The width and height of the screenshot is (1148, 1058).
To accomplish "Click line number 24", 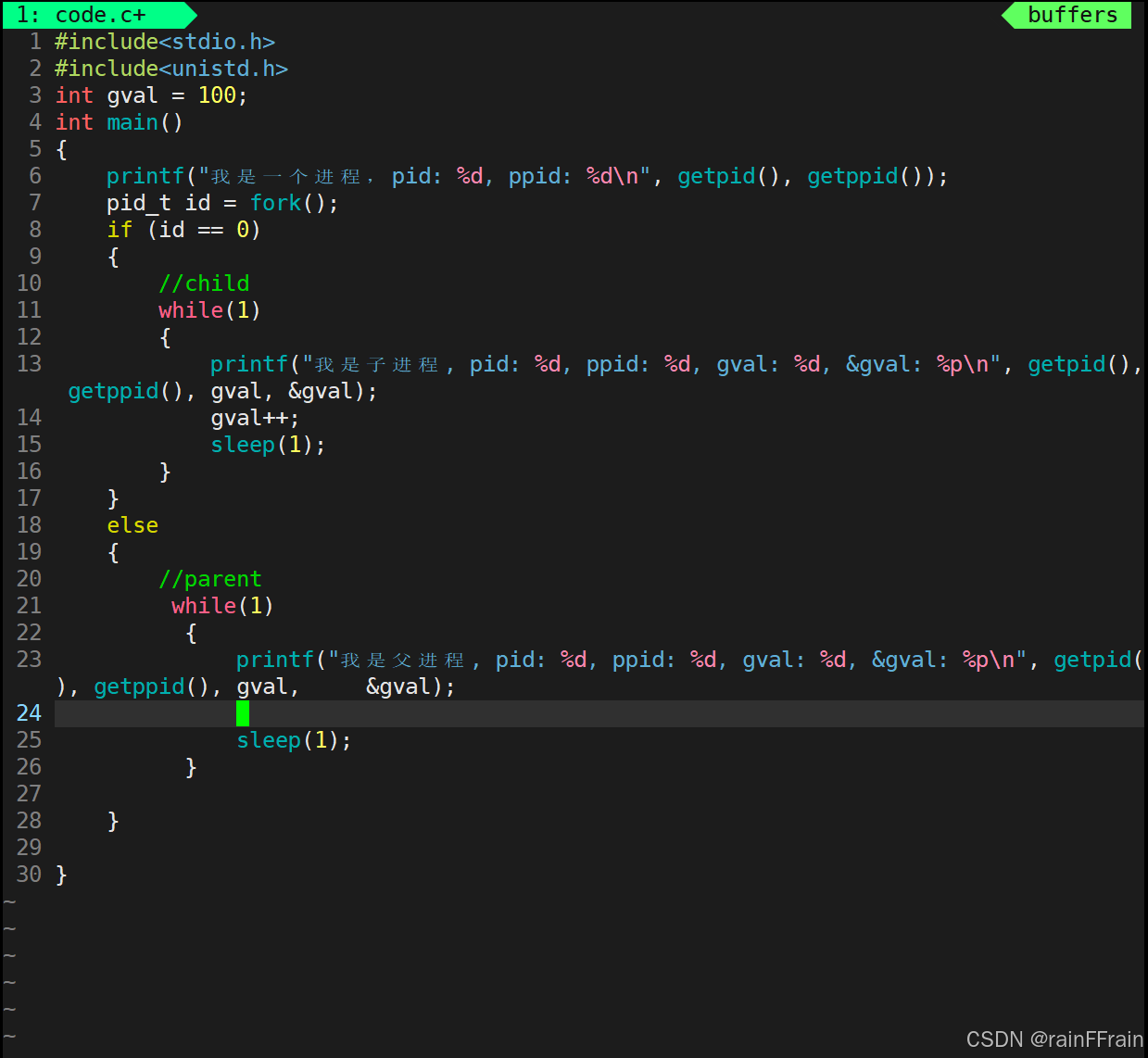I will click(x=29, y=713).
